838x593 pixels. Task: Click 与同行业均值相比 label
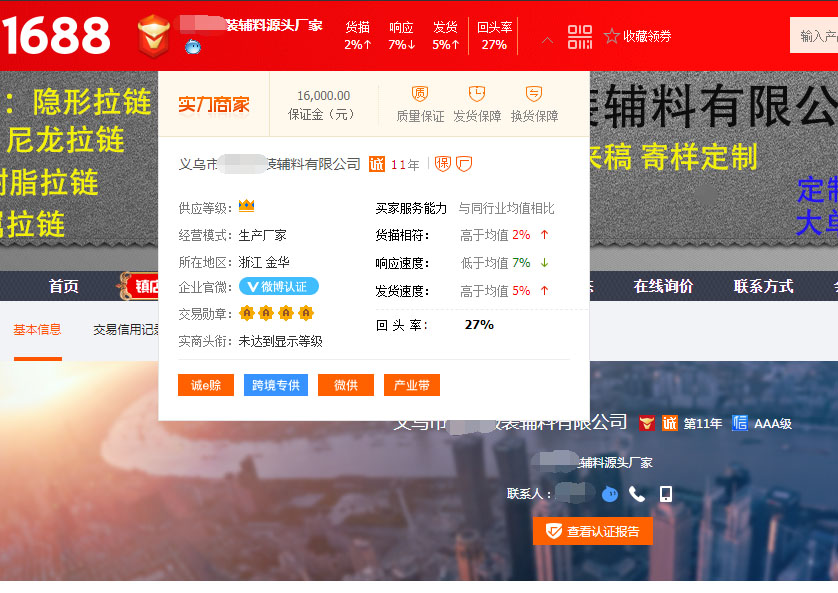(x=506, y=208)
